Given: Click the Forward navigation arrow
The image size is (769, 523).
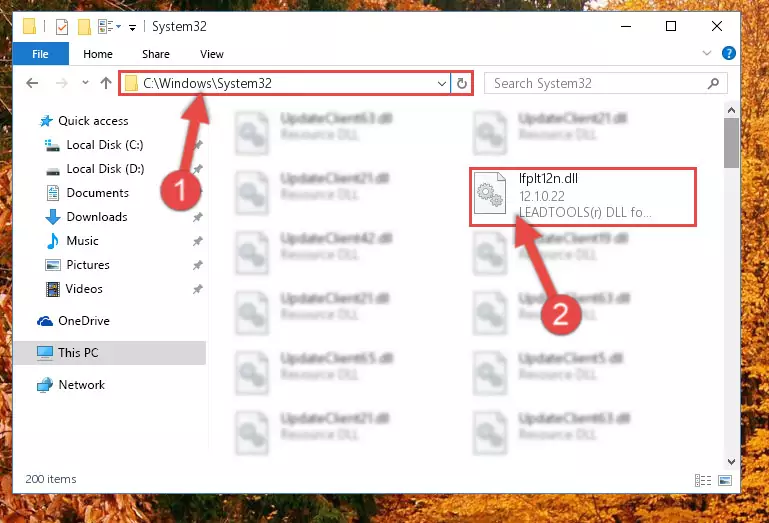Looking at the screenshot, I should point(61,83).
